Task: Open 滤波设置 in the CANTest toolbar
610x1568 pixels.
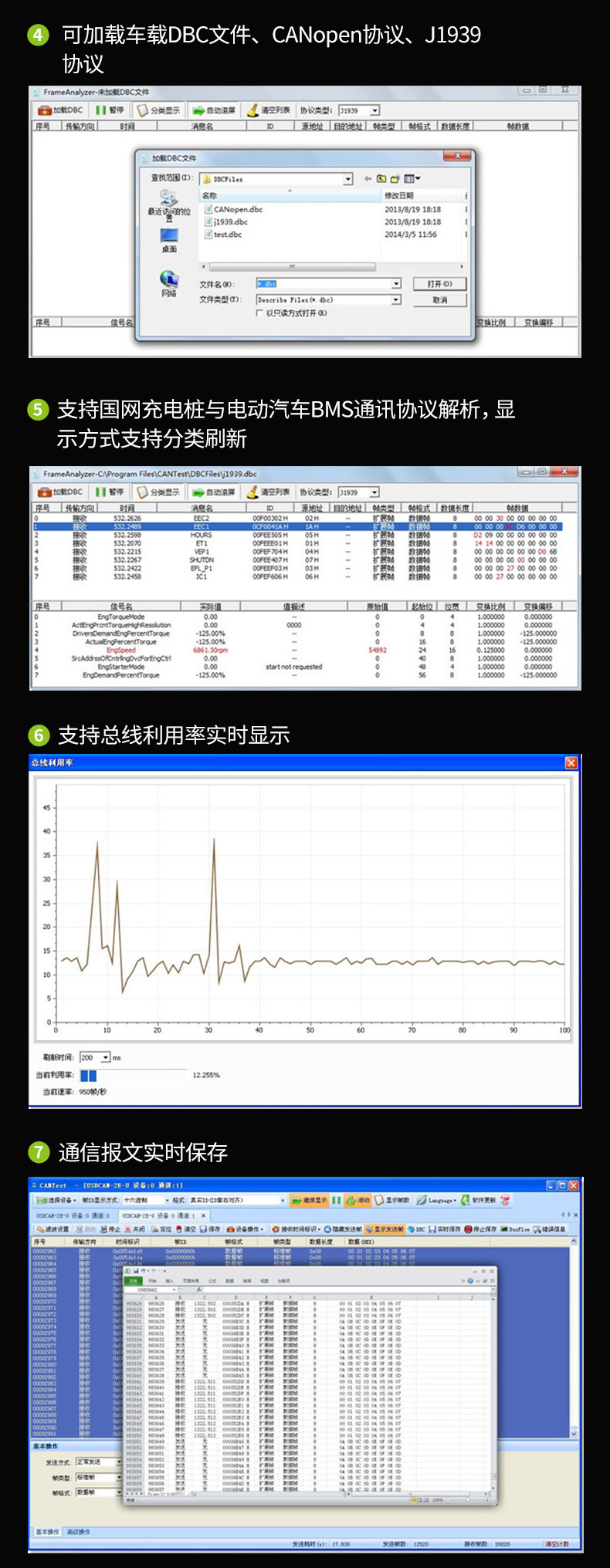Action: 53,1229
